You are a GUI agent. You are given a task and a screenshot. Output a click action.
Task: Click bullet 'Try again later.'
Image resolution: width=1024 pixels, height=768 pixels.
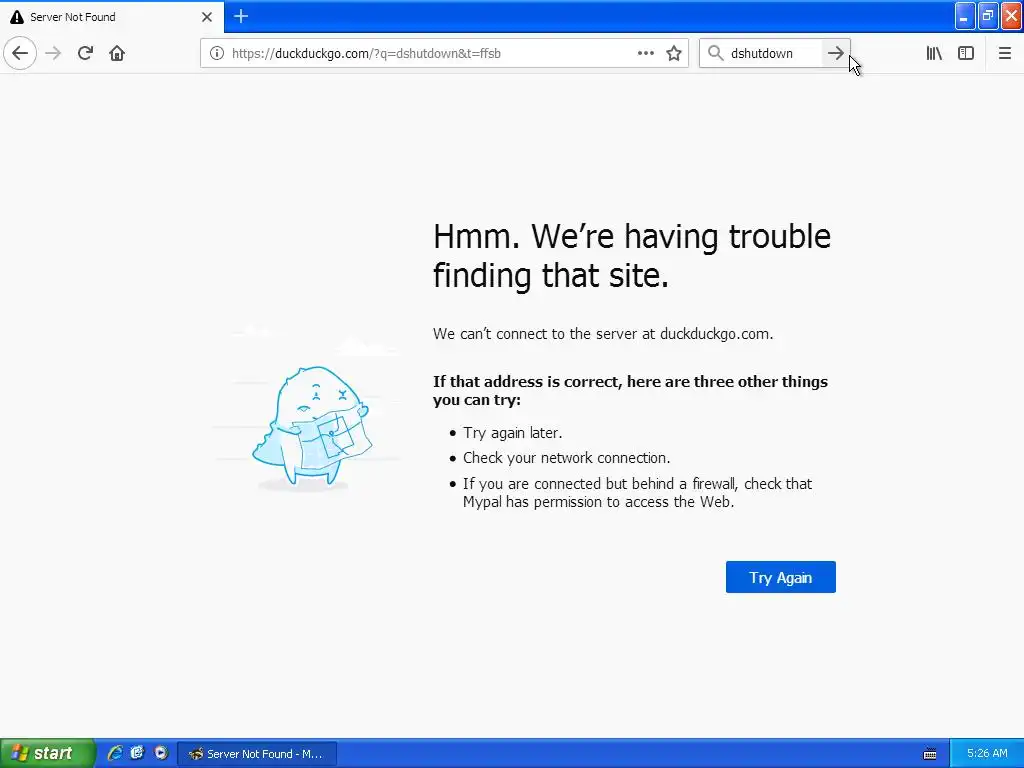pyautogui.click(x=513, y=433)
